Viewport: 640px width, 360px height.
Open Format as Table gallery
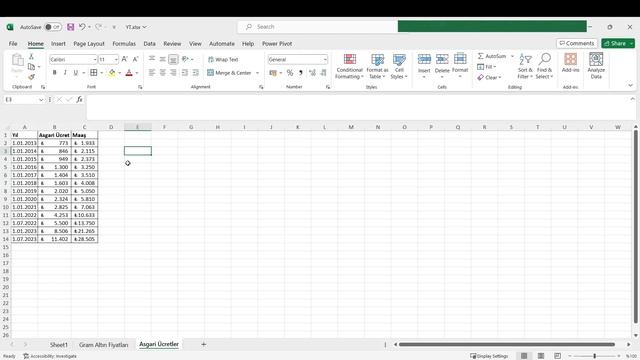click(x=377, y=66)
